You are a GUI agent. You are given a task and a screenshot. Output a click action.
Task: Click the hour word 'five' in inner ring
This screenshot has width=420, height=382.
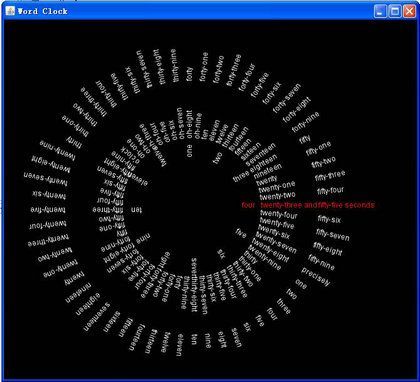241,234
